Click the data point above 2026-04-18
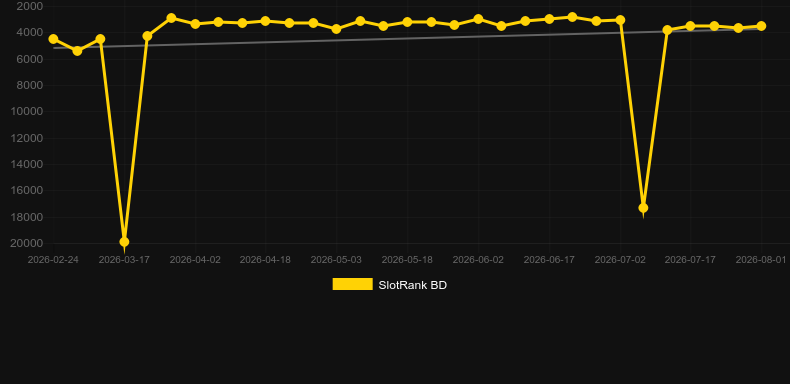The height and width of the screenshot is (384, 790). pos(266,21)
